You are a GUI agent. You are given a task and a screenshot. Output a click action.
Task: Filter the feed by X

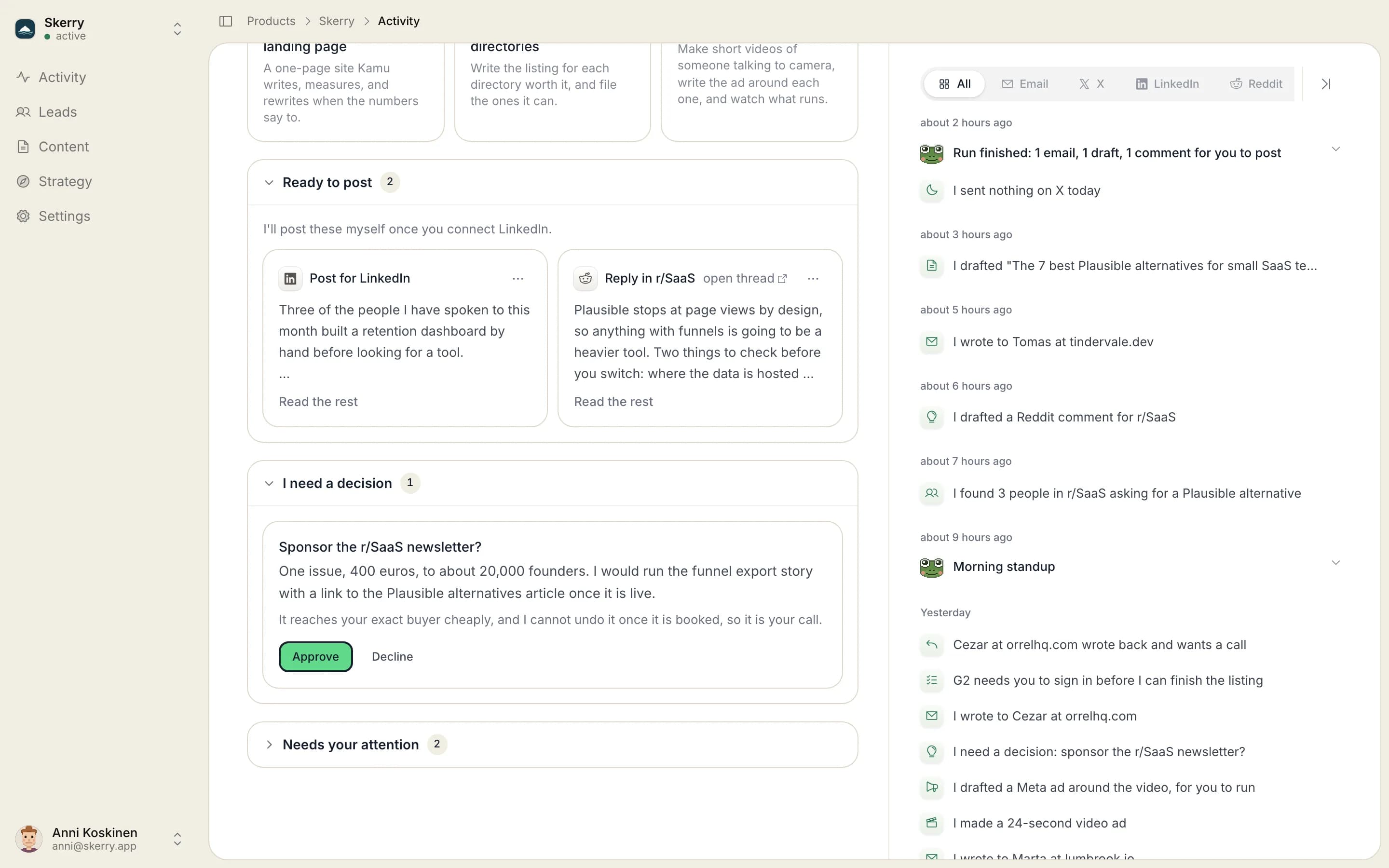(1092, 84)
